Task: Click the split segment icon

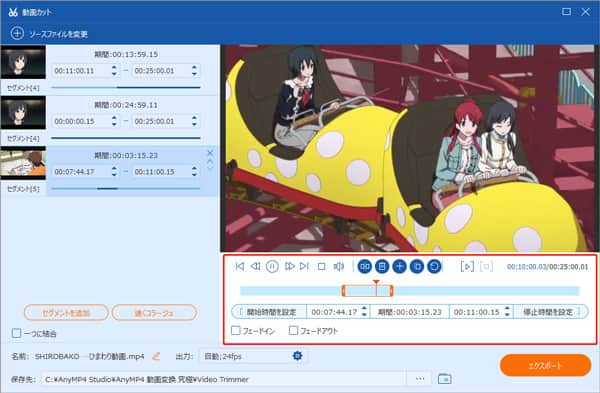Action: [365, 266]
